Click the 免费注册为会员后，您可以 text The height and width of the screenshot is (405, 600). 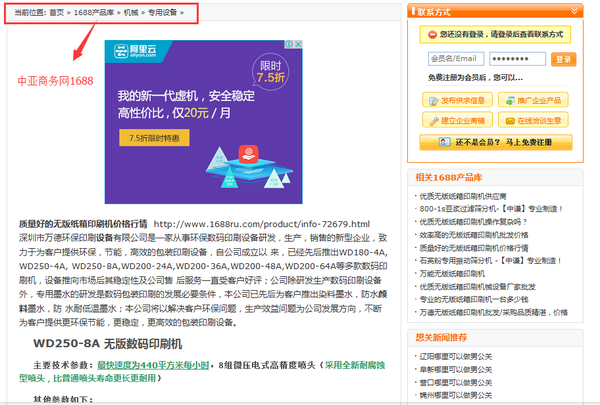click(475, 78)
